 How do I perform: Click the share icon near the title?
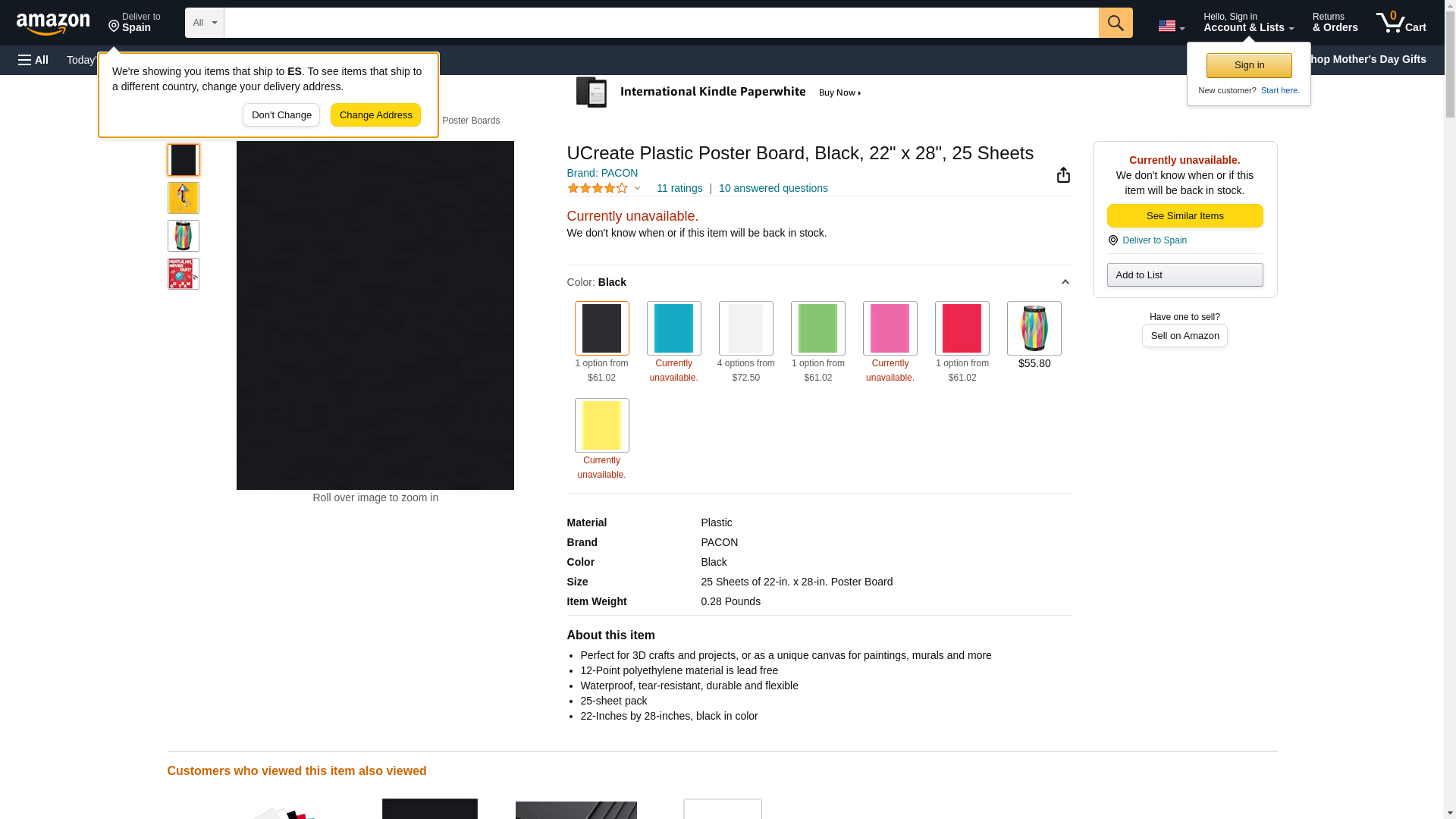tap(1063, 175)
